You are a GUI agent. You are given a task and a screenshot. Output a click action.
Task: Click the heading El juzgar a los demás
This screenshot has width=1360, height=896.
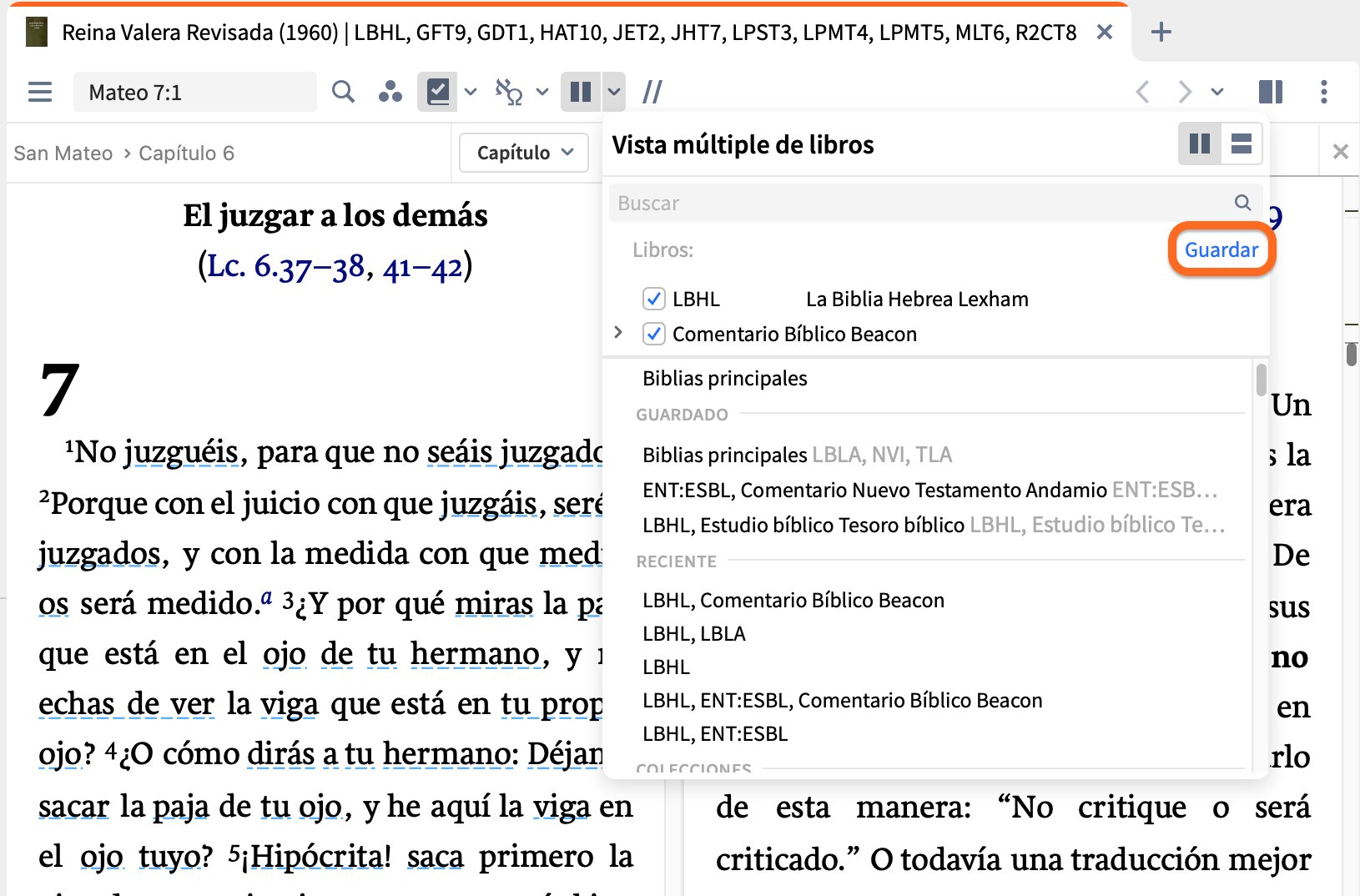pos(335,215)
